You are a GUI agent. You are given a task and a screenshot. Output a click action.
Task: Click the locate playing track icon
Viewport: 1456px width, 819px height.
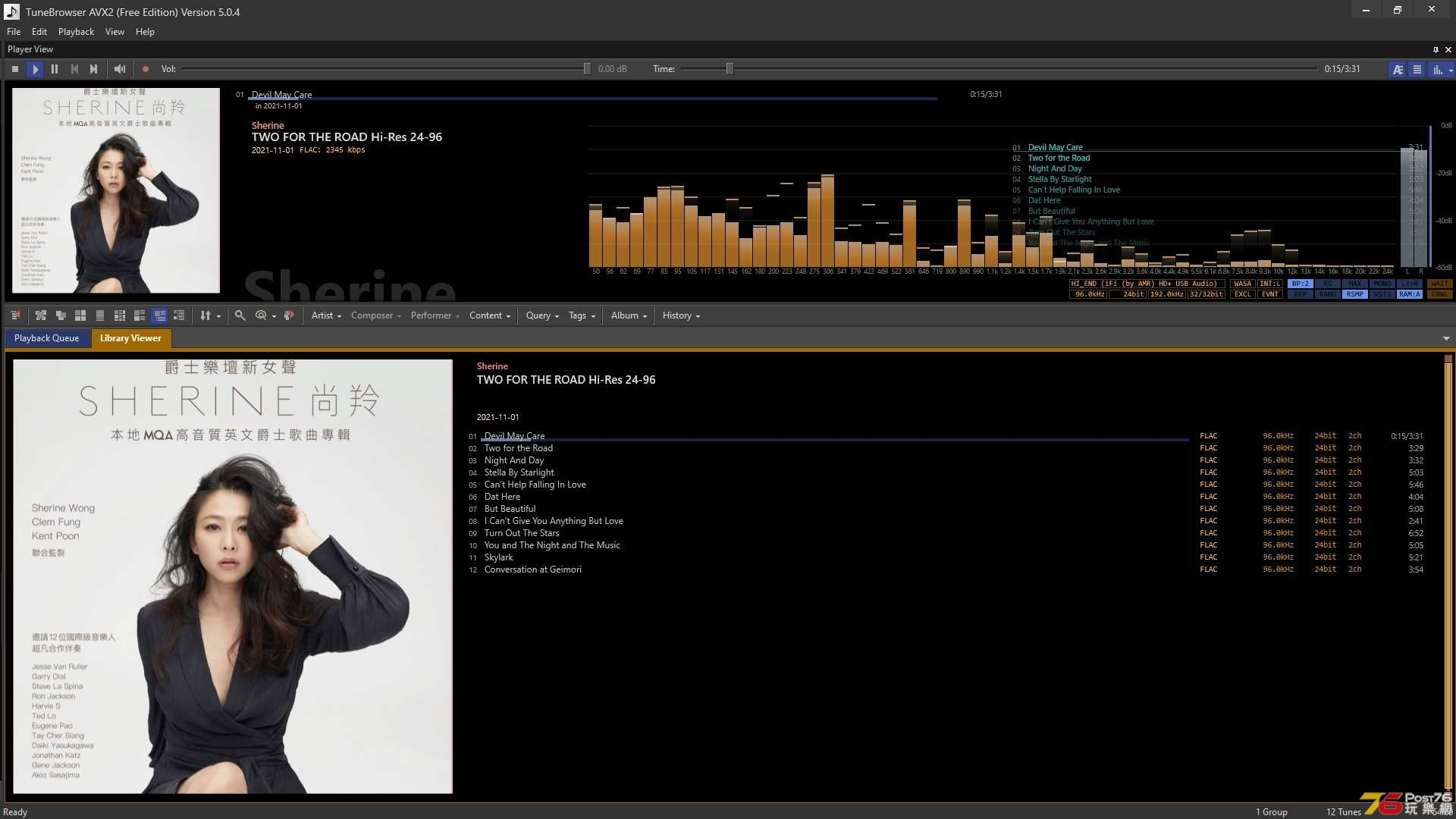(289, 315)
